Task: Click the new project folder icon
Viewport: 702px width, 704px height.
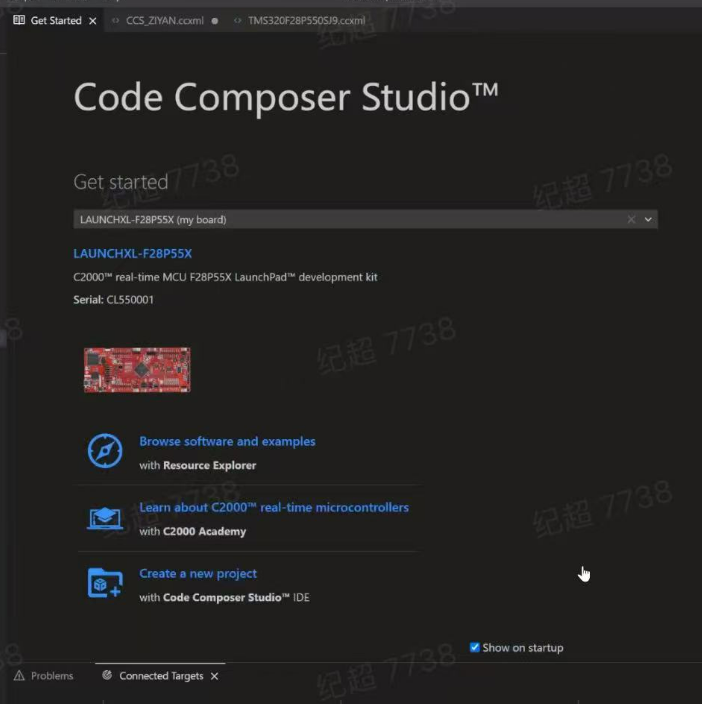Action: click(105, 583)
